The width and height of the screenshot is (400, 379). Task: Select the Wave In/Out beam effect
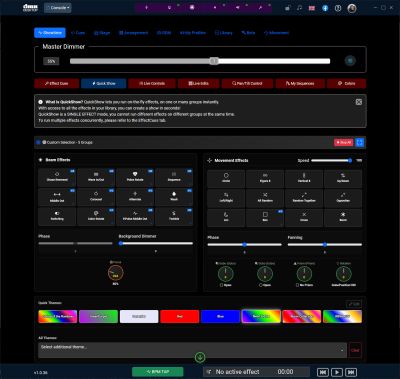[96, 177]
